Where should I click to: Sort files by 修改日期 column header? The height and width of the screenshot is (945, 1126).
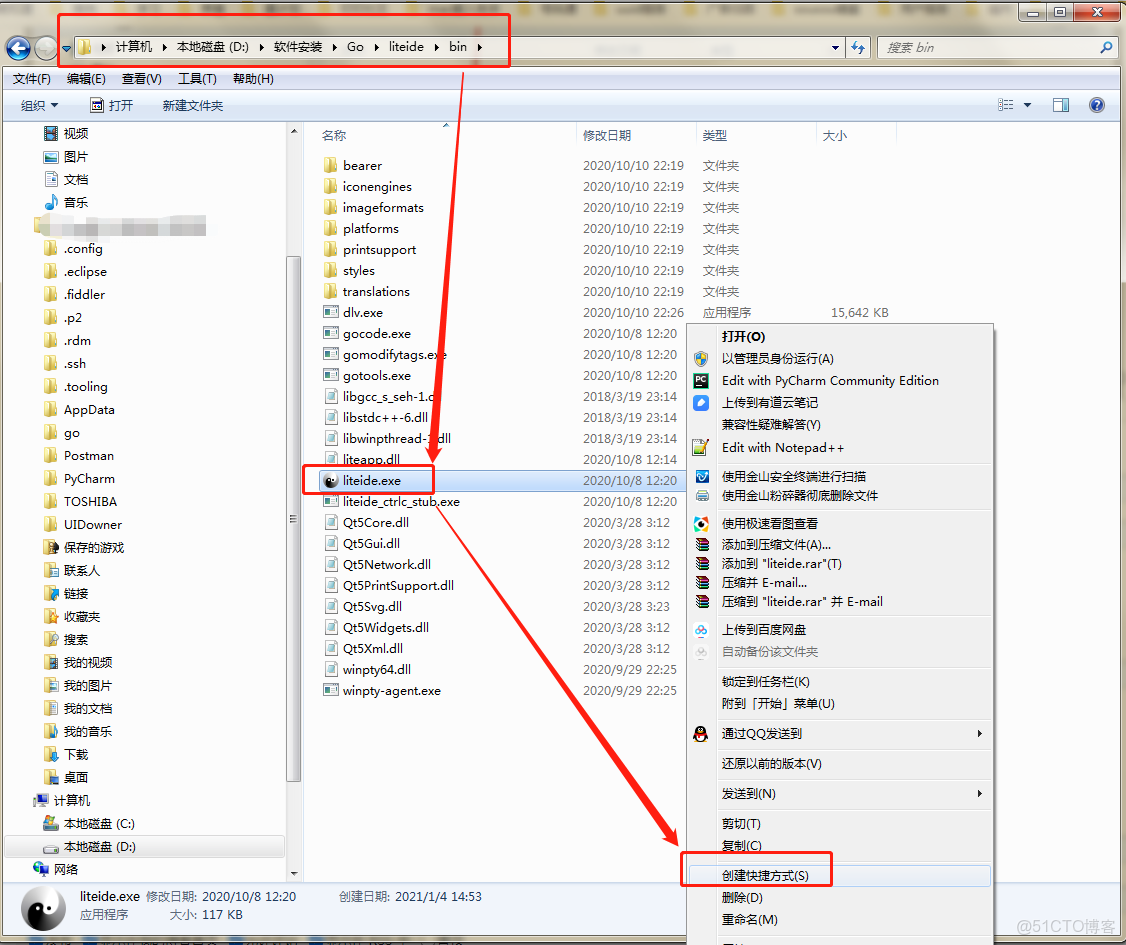tap(607, 135)
